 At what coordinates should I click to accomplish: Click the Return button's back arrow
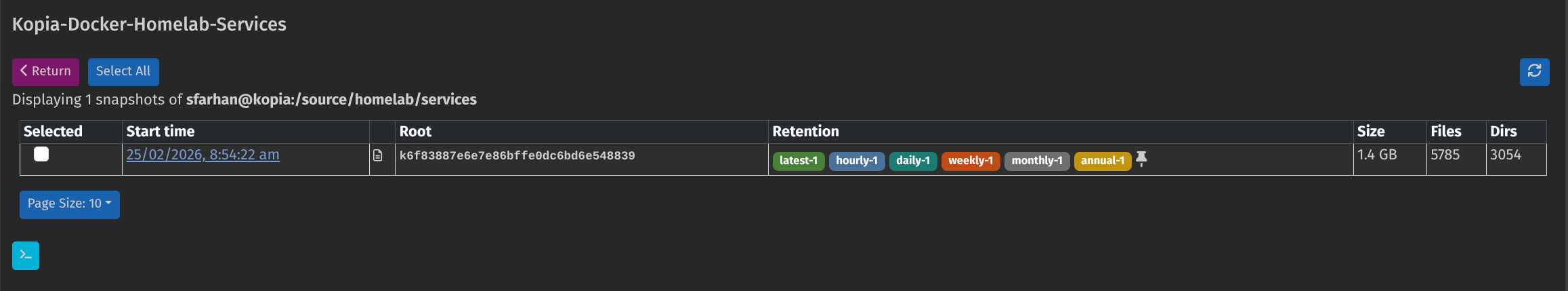pos(24,71)
